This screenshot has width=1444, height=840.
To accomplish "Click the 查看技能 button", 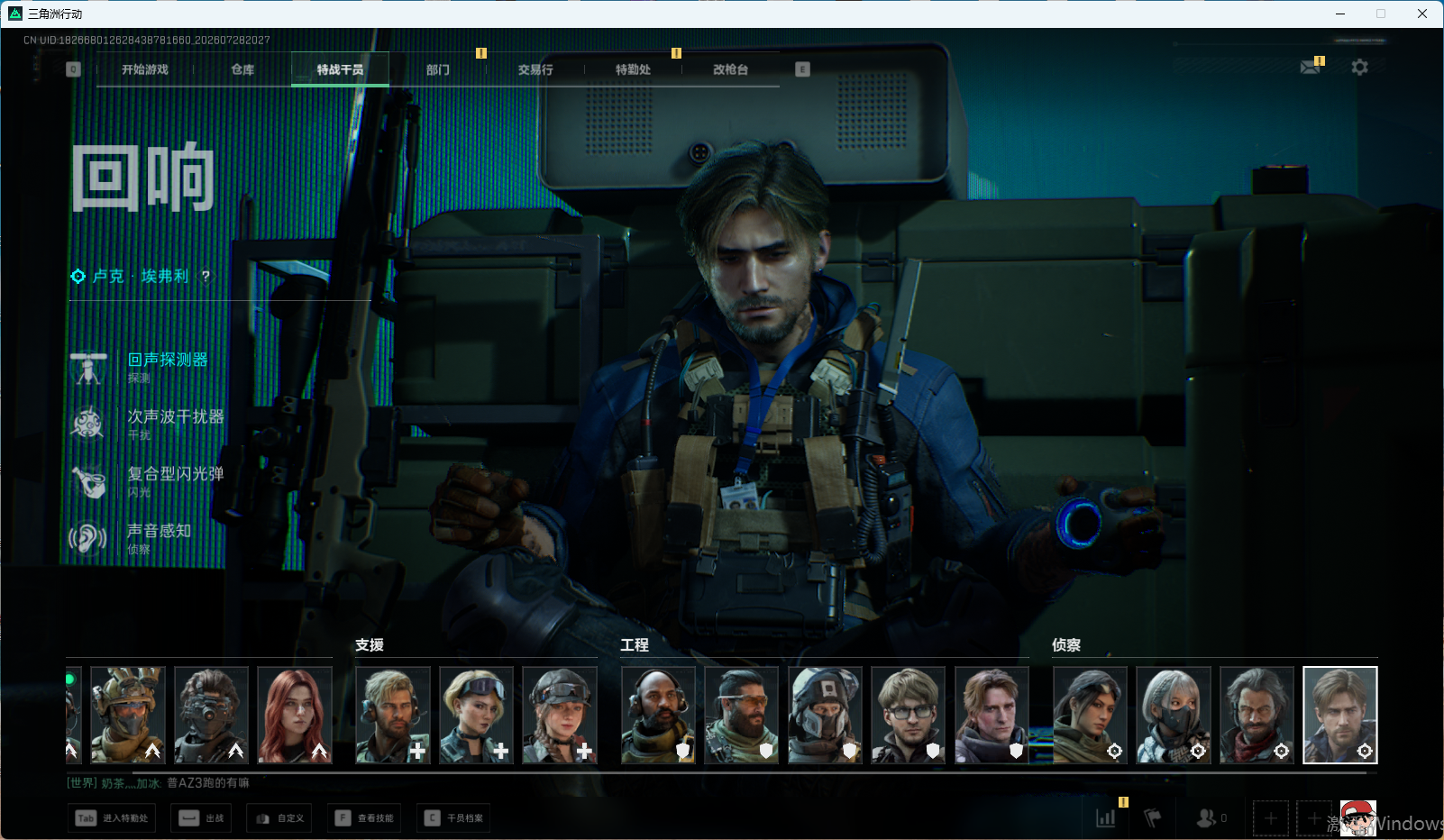I will (x=364, y=818).
